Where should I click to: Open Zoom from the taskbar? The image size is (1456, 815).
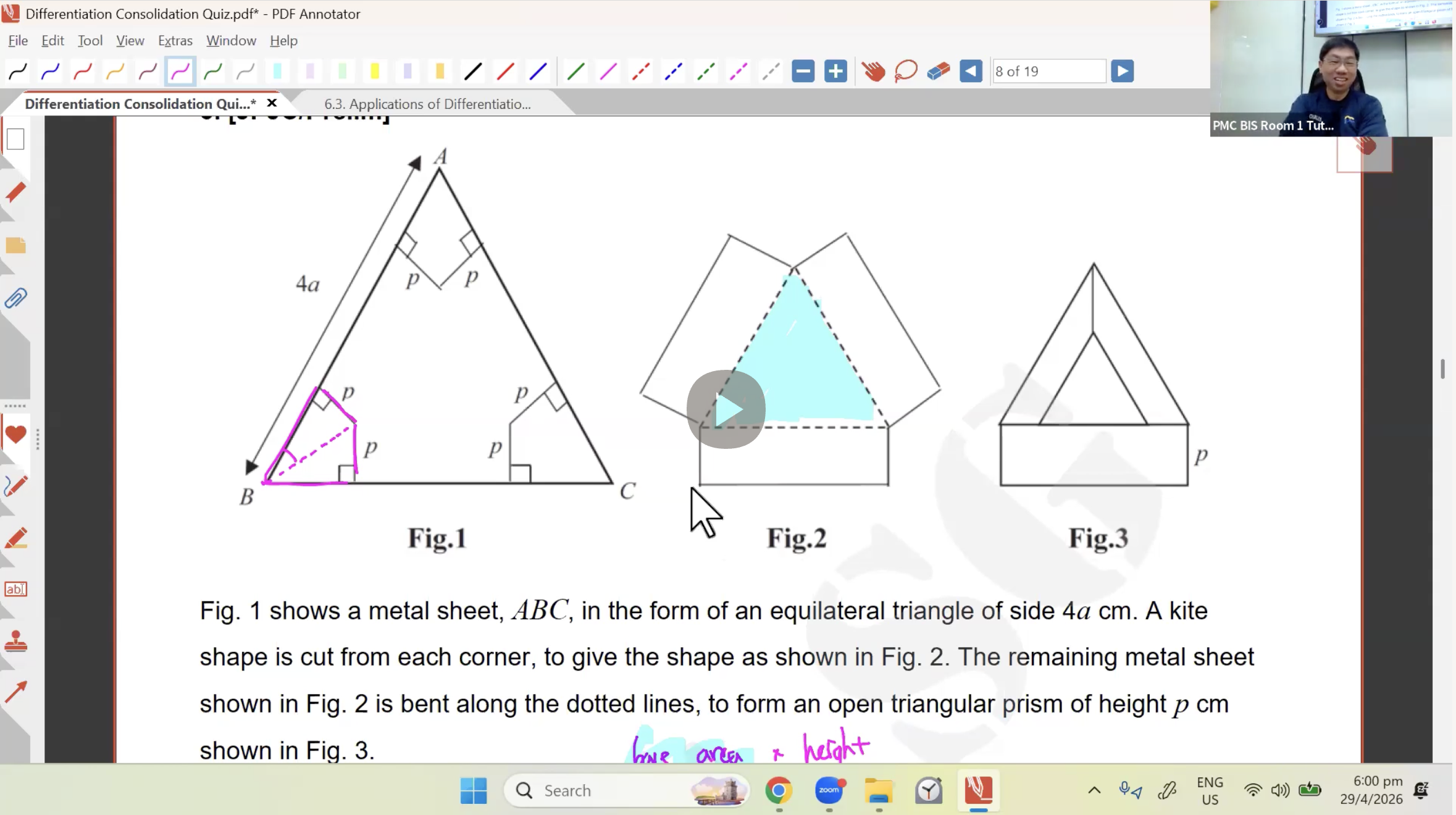click(x=829, y=790)
